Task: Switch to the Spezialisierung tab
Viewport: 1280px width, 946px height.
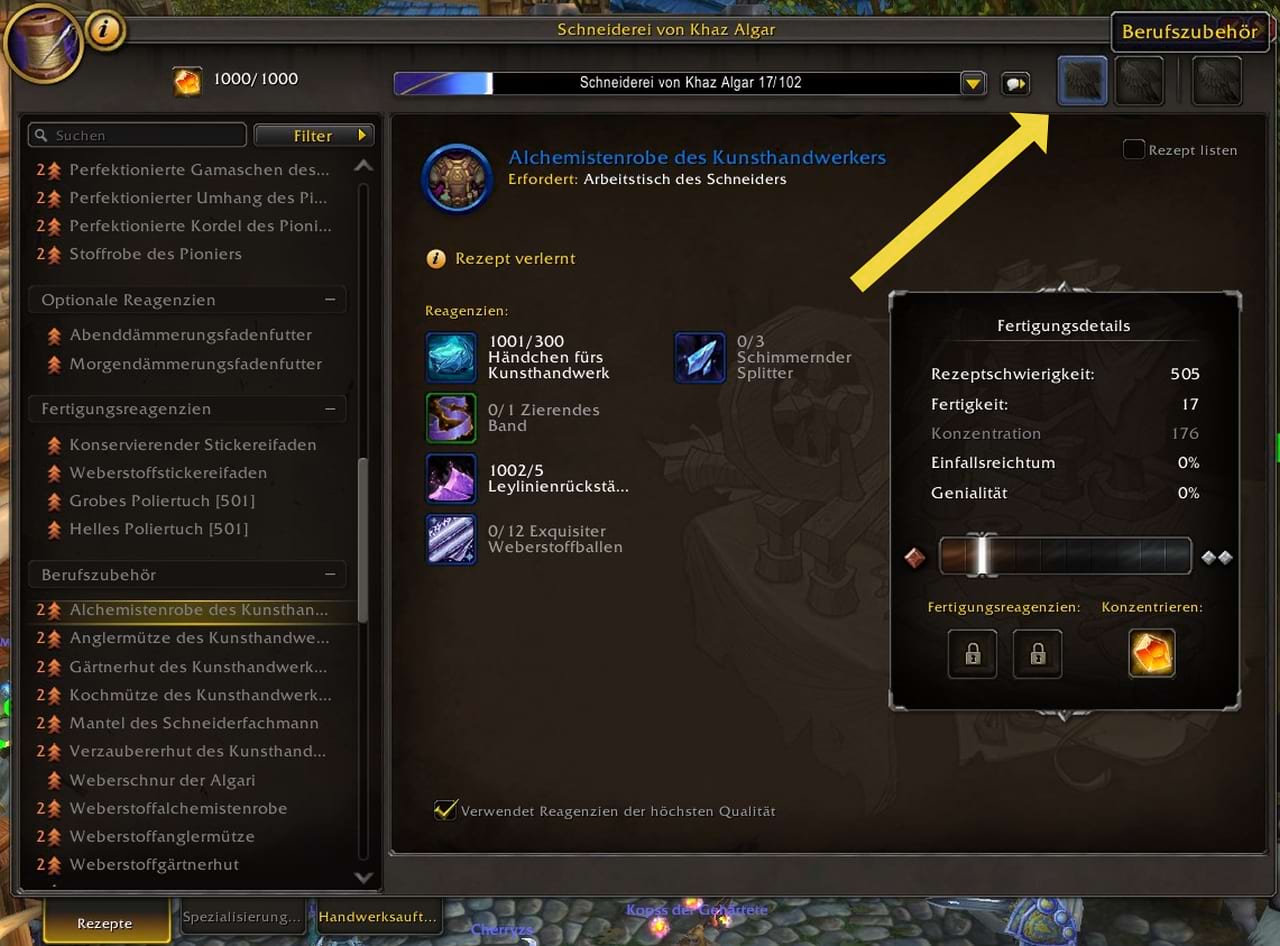Action: 242,917
